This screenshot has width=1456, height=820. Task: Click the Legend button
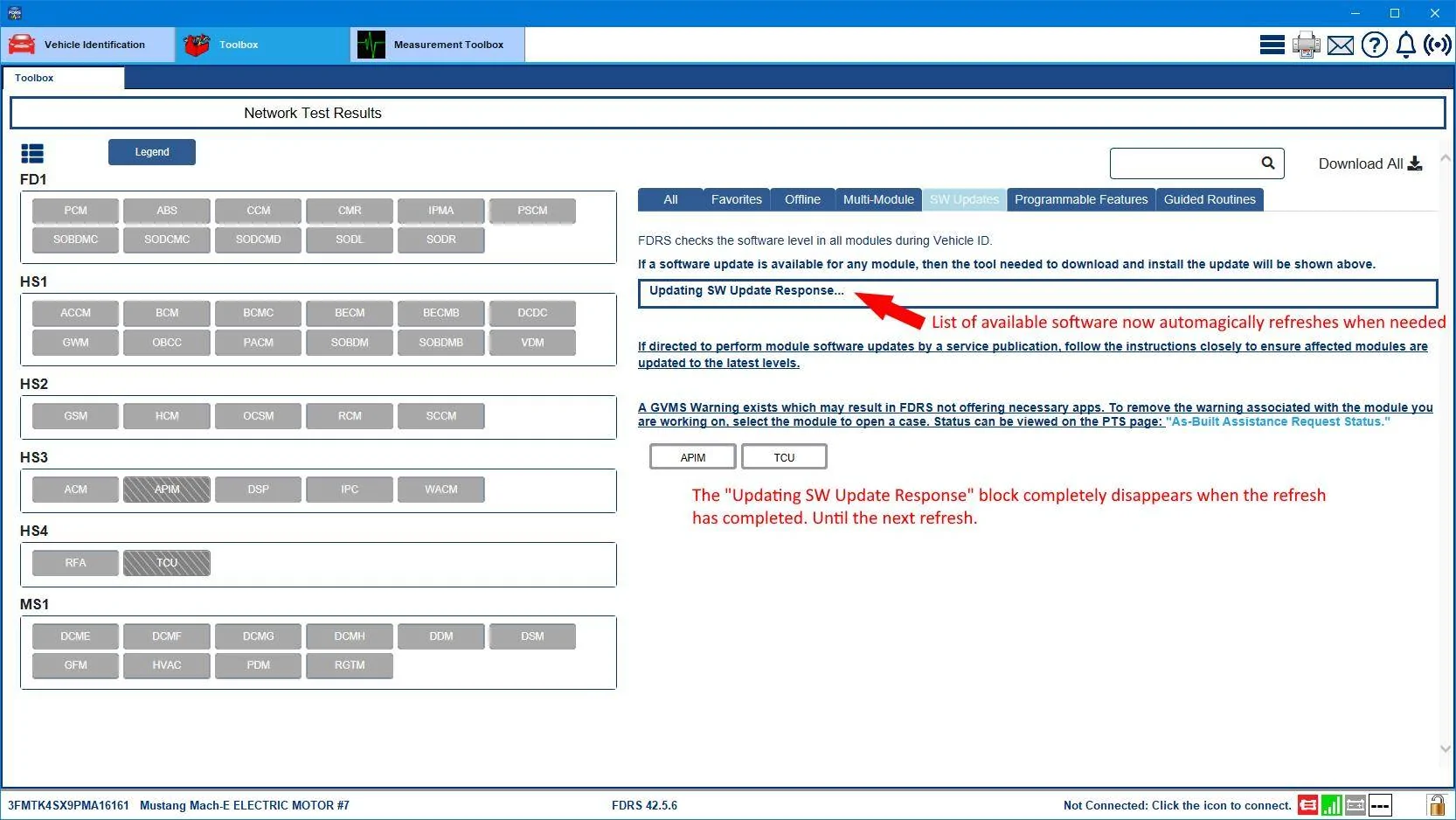coord(152,152)
